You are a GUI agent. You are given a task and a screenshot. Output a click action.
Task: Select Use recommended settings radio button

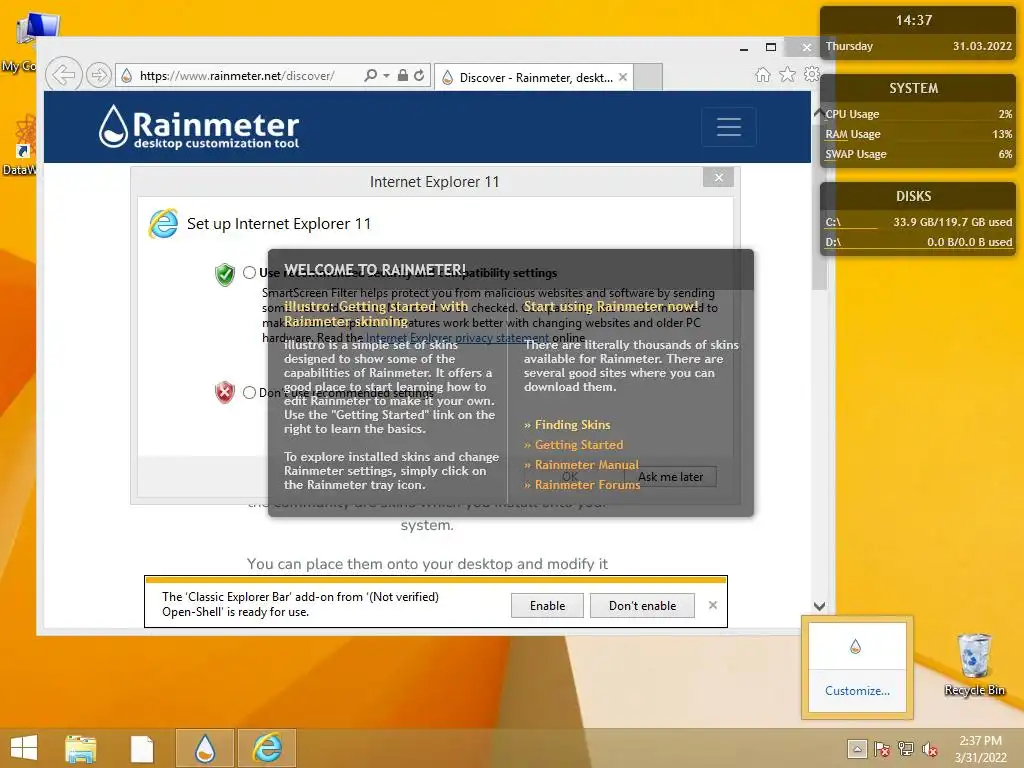(x=249, y=272)
